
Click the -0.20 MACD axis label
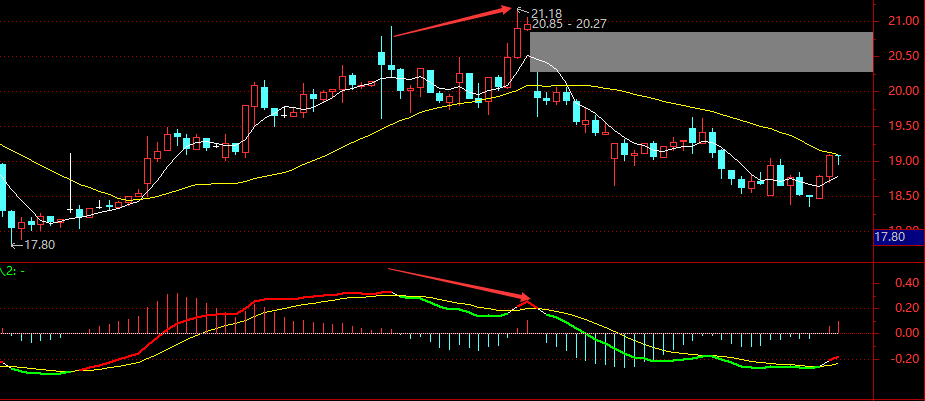889,359
